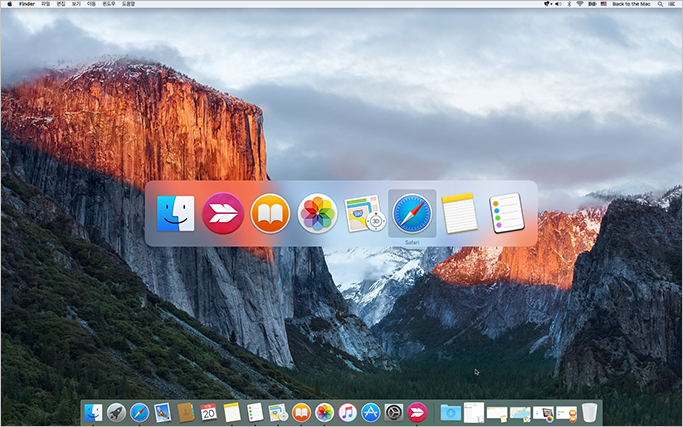Open the 파일 menu
Image resolution: width=683 pixels, height=427 pixels.
pyautogui.click(x=45, y=4)
